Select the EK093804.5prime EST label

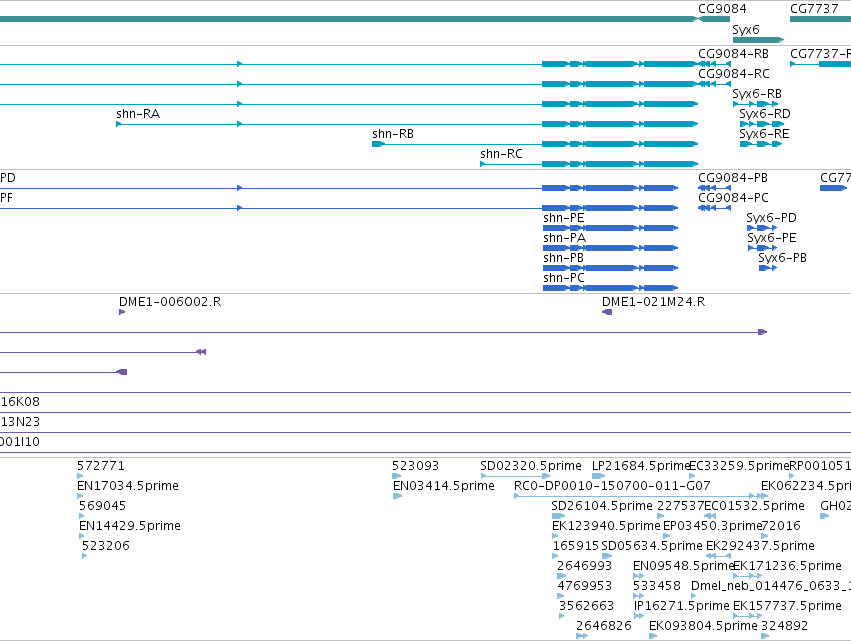[x=703, y=627]
